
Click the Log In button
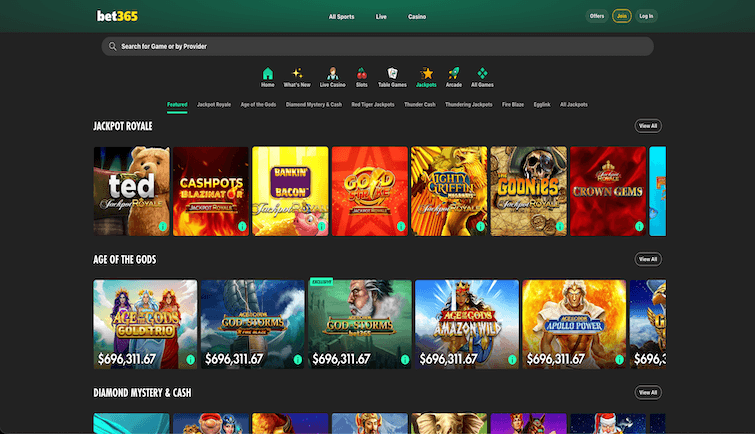(646, 16)
